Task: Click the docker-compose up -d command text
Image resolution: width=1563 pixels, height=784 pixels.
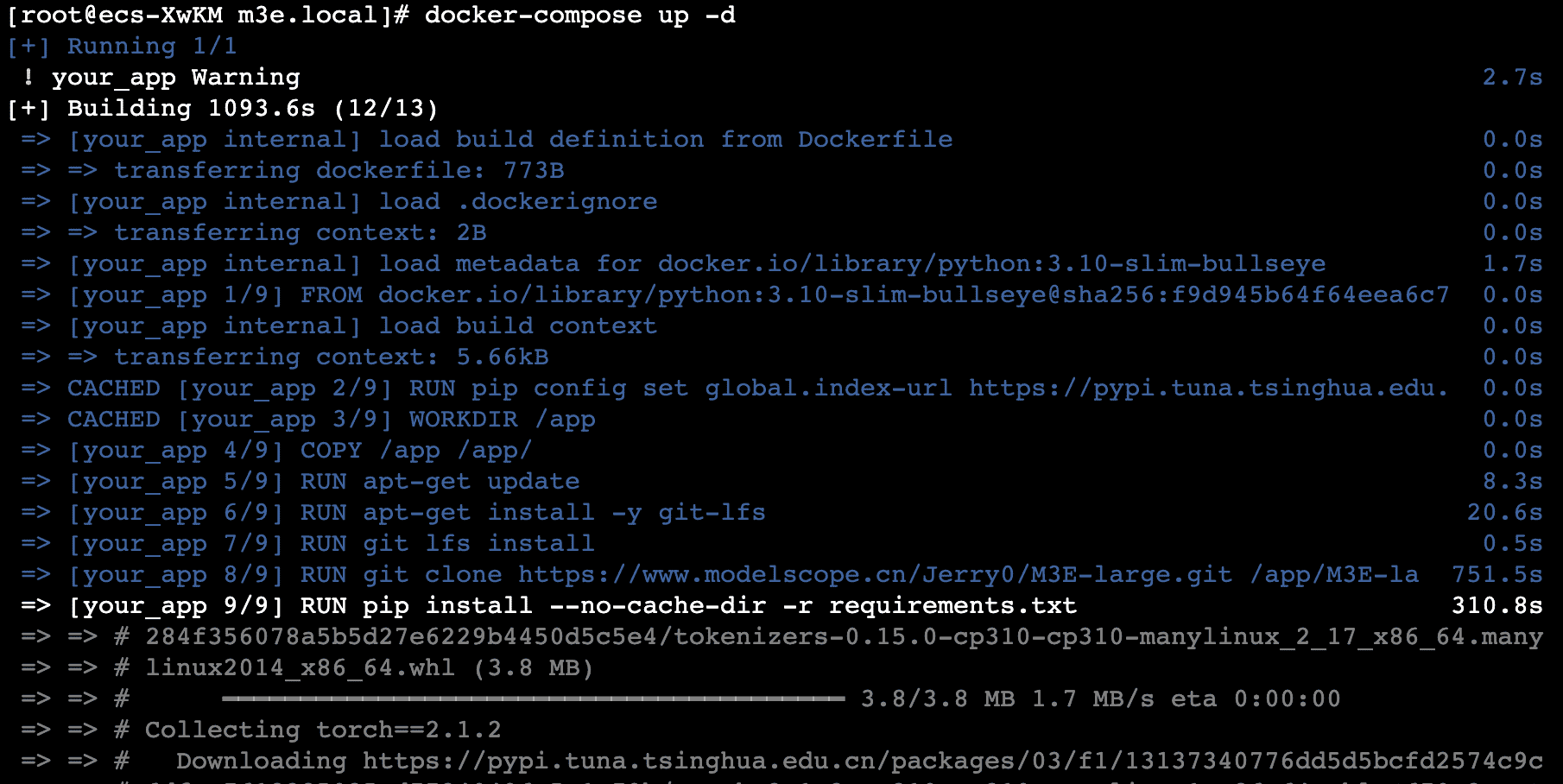Action: tap(579, 16)
